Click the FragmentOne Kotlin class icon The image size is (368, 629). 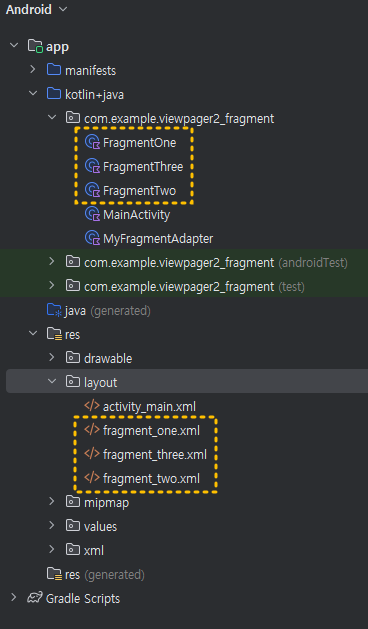point(92,142)
